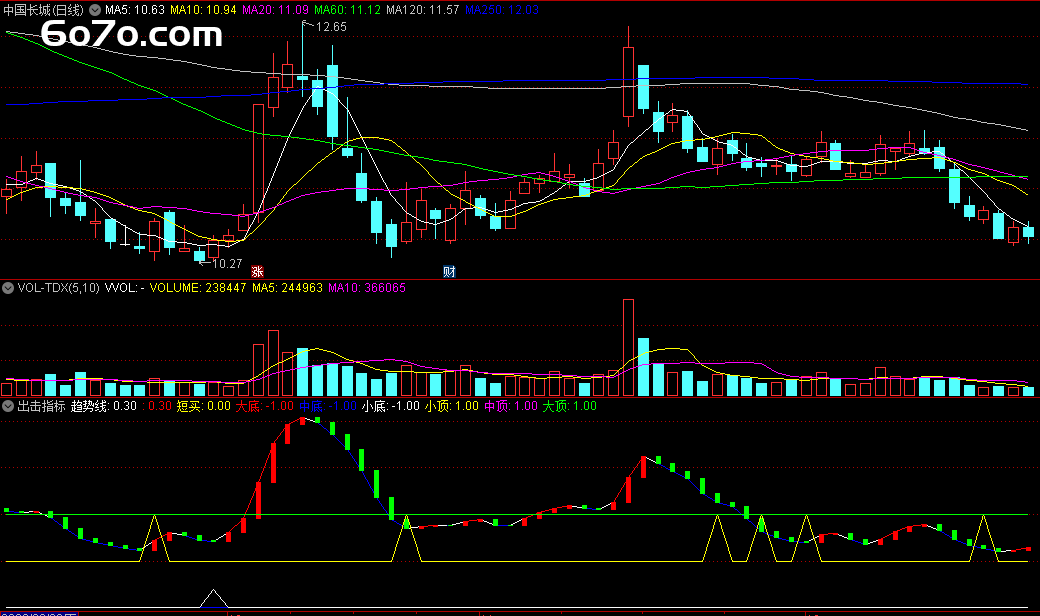Viewport: 1040px width, 616px height.
Task: Click the tallest red candlestick below 12.65
Action: point(259,159)
